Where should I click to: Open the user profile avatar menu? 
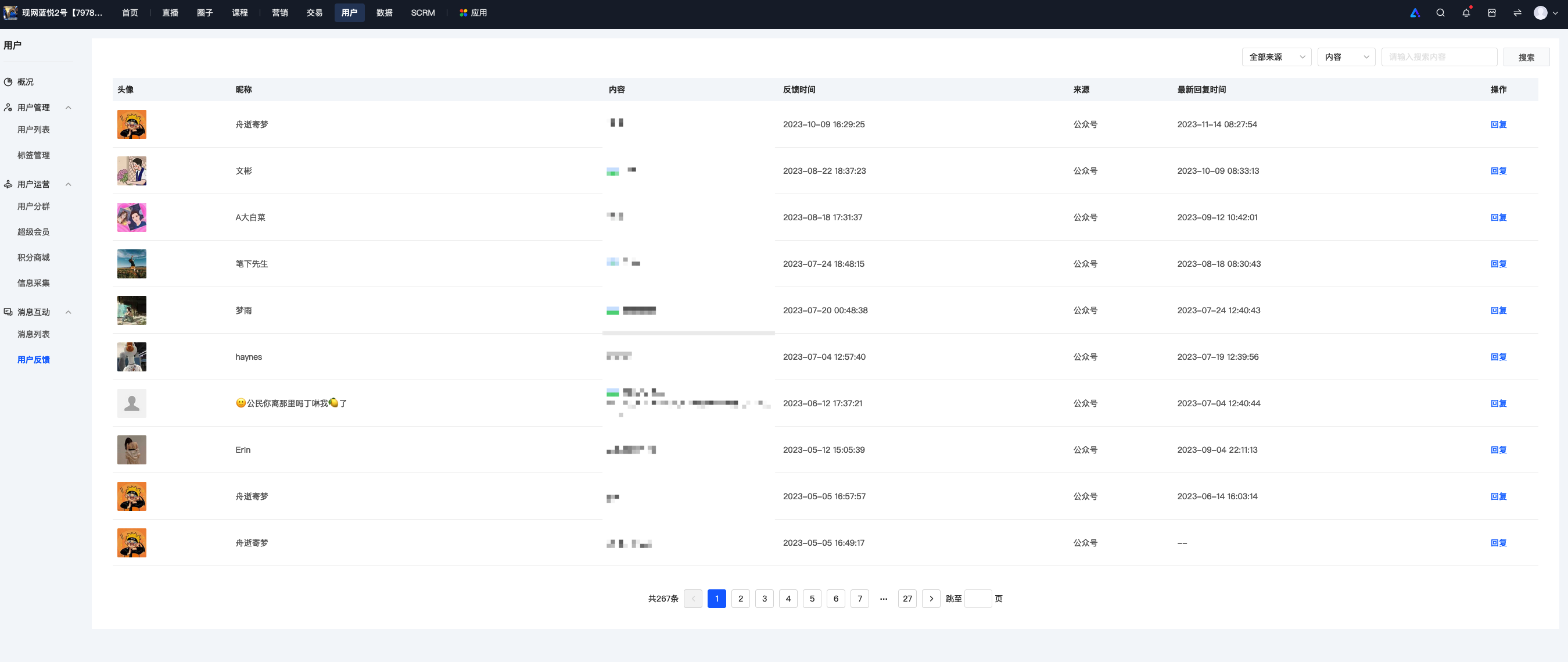(x=1540, y=13)
